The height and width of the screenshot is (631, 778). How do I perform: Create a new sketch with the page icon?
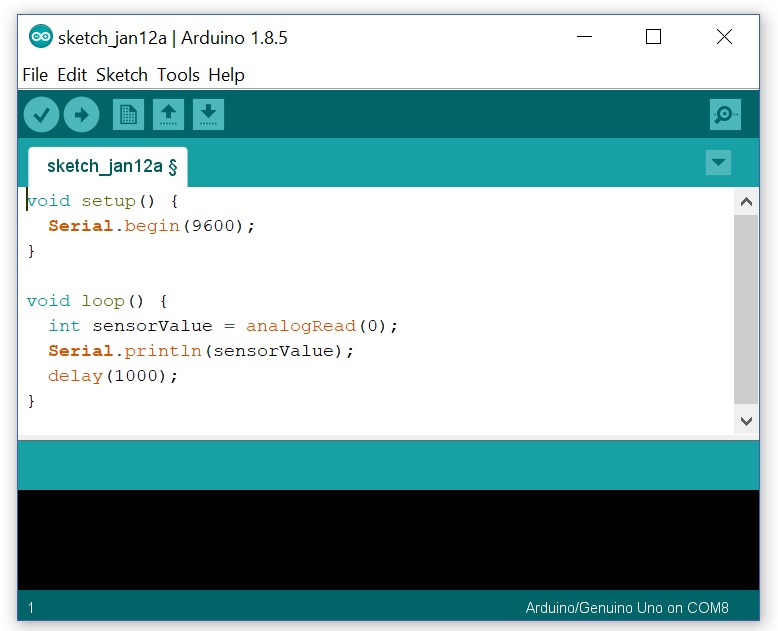(129, 115)
